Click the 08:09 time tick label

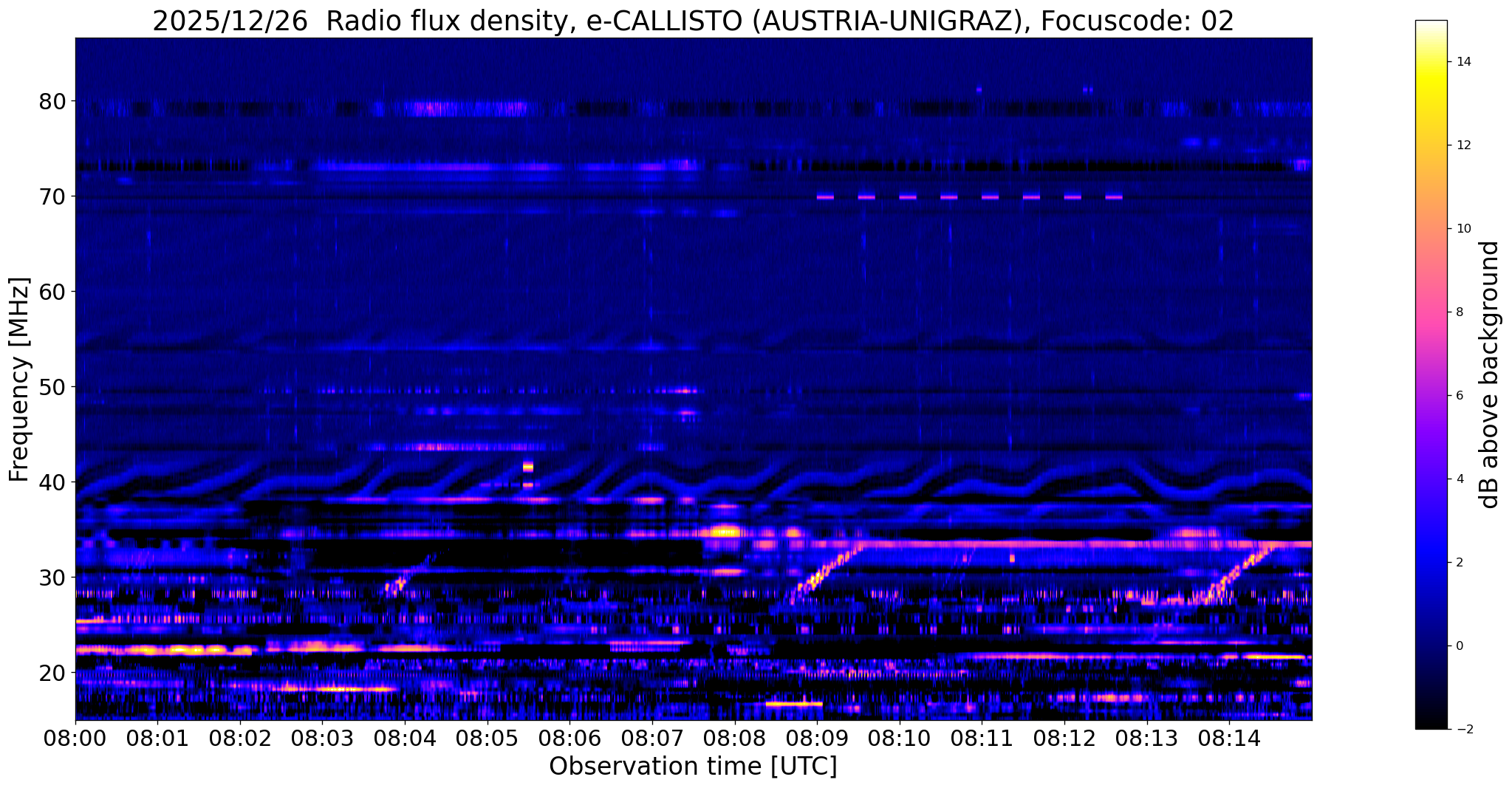tap(817, 737)
